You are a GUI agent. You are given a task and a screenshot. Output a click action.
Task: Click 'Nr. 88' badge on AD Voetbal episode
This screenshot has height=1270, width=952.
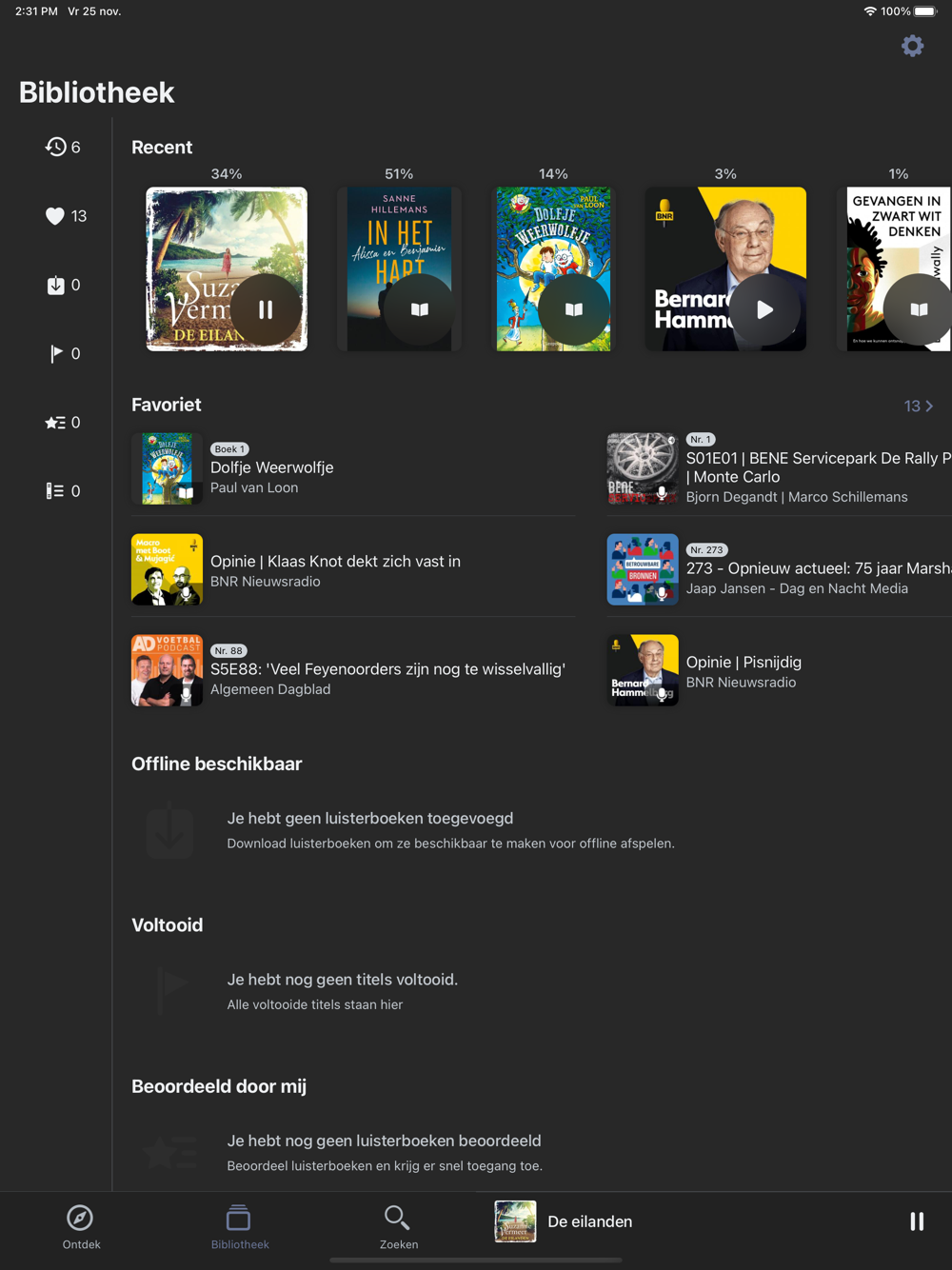[x=228, y=651]
